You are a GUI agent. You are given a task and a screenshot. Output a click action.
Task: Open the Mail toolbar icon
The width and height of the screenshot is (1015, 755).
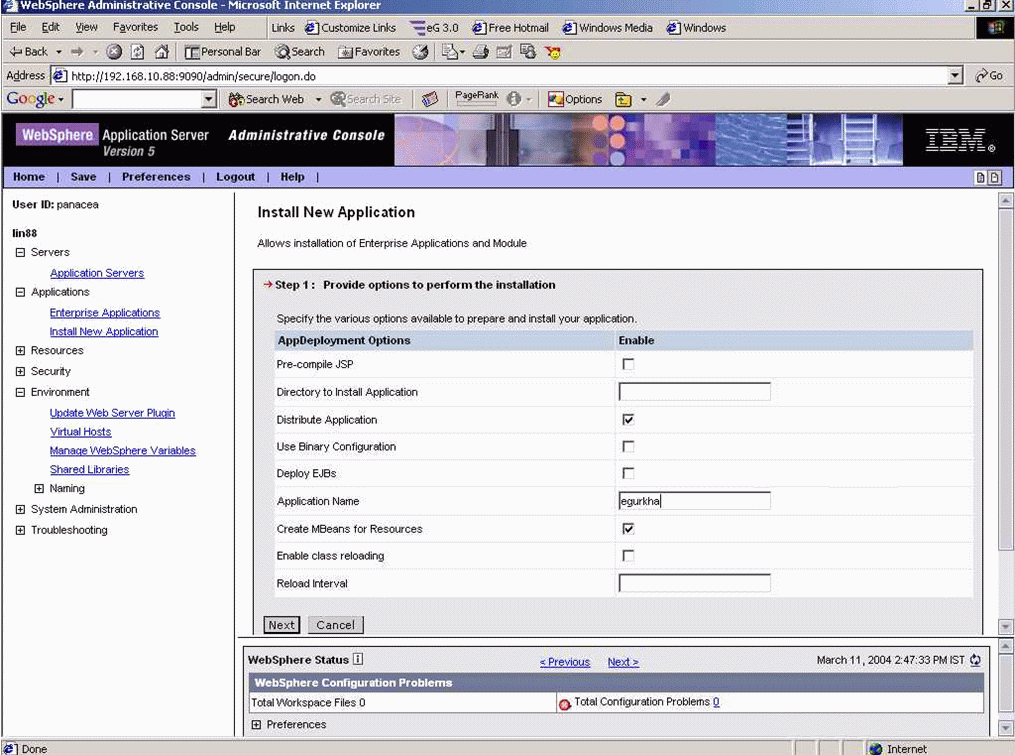click(452, 52)
